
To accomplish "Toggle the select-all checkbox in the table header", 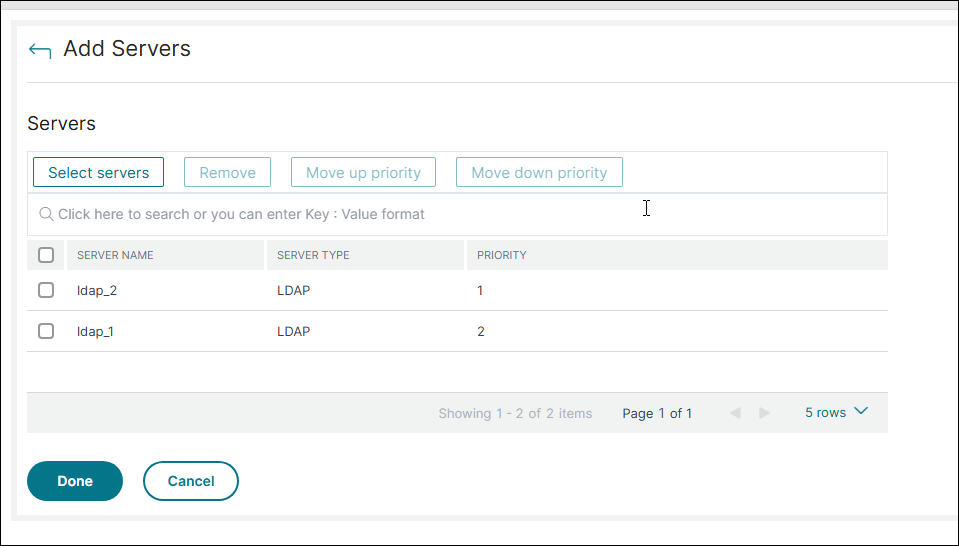I will point(46,255).
